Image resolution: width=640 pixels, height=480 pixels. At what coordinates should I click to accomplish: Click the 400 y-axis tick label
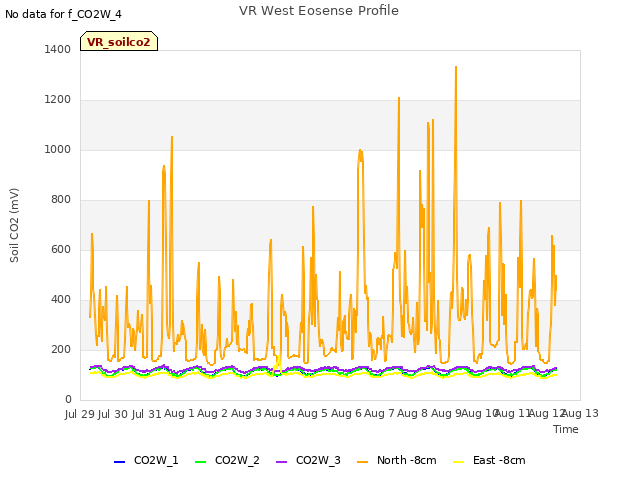coord(61,300)
